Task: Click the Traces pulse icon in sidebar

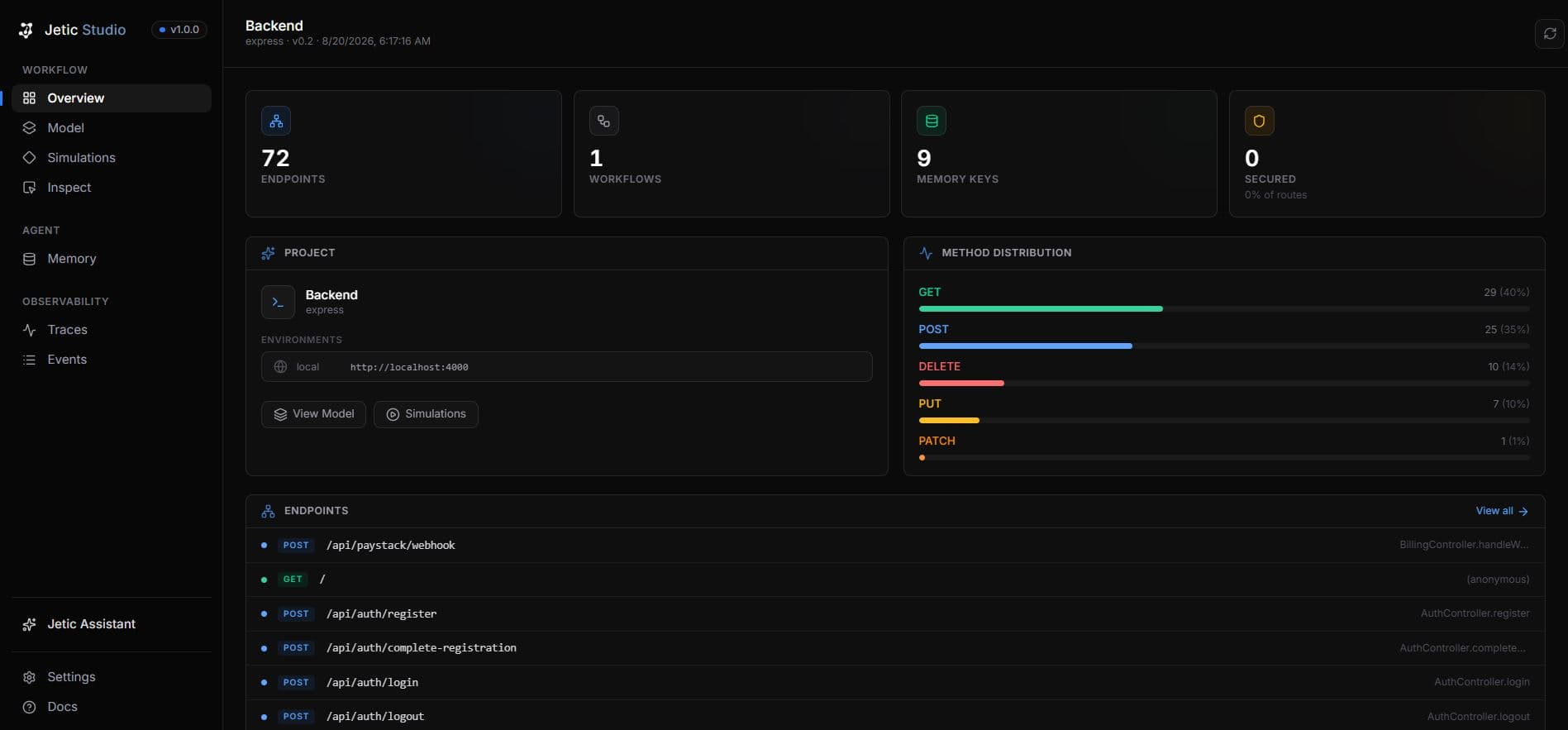Action: tap(29, 330)
